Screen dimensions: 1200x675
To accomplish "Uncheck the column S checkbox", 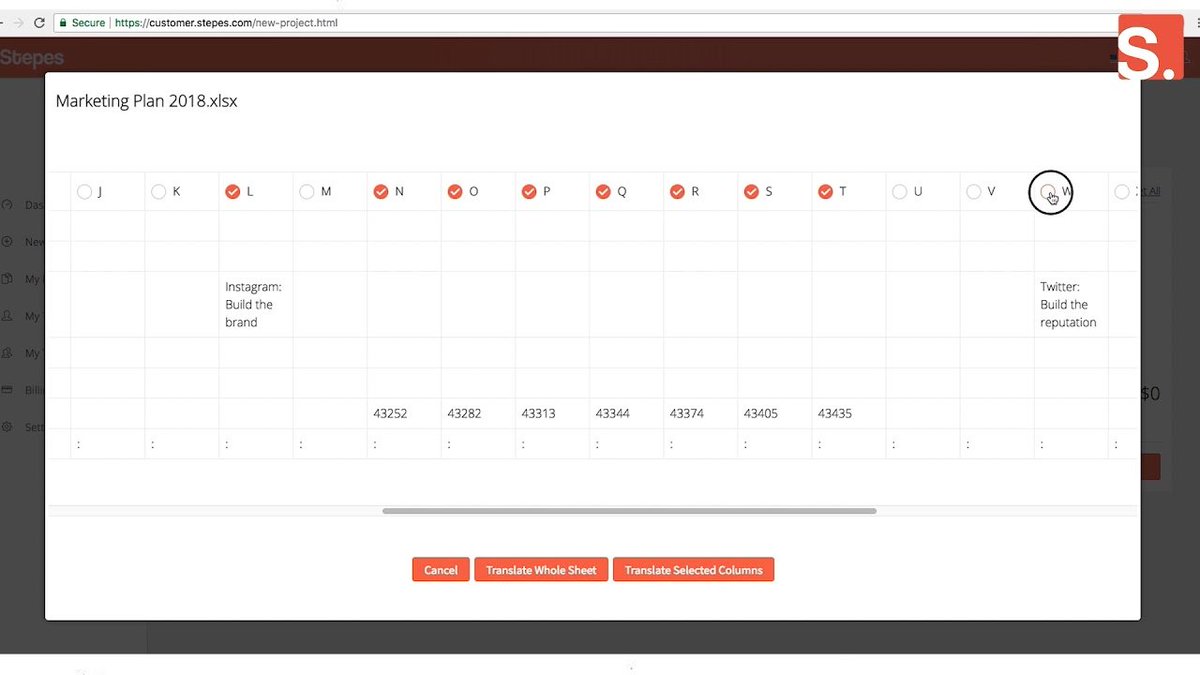I will (x=751, y=192).
